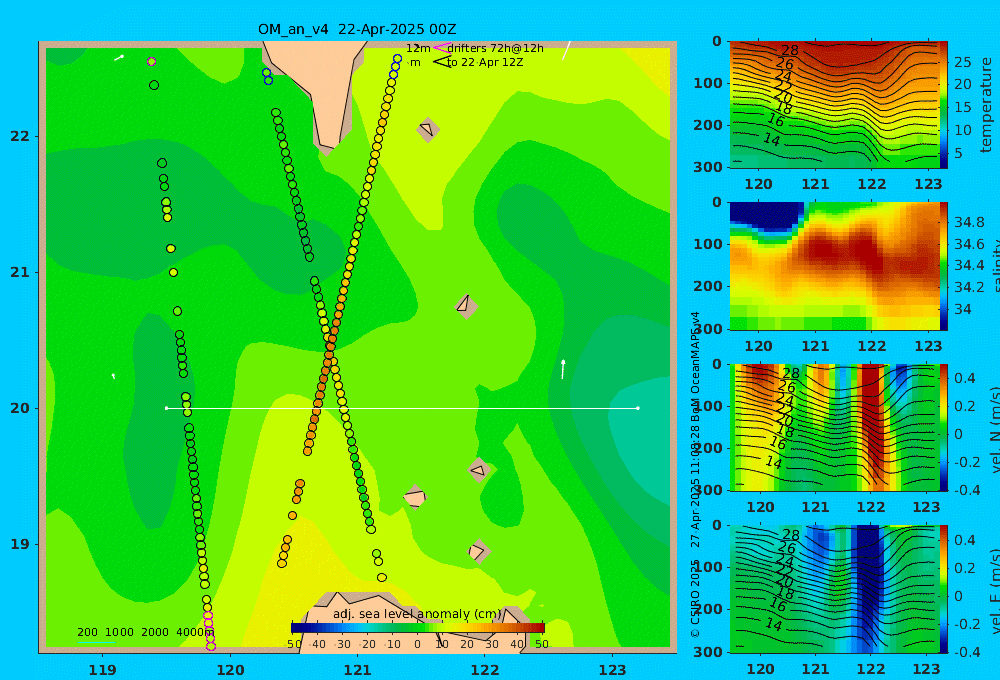The height and width of the screenshot is (680, 1000).
Task: Click the 'to 22 Apr 12Z' legend text
Action: point(485,62)
